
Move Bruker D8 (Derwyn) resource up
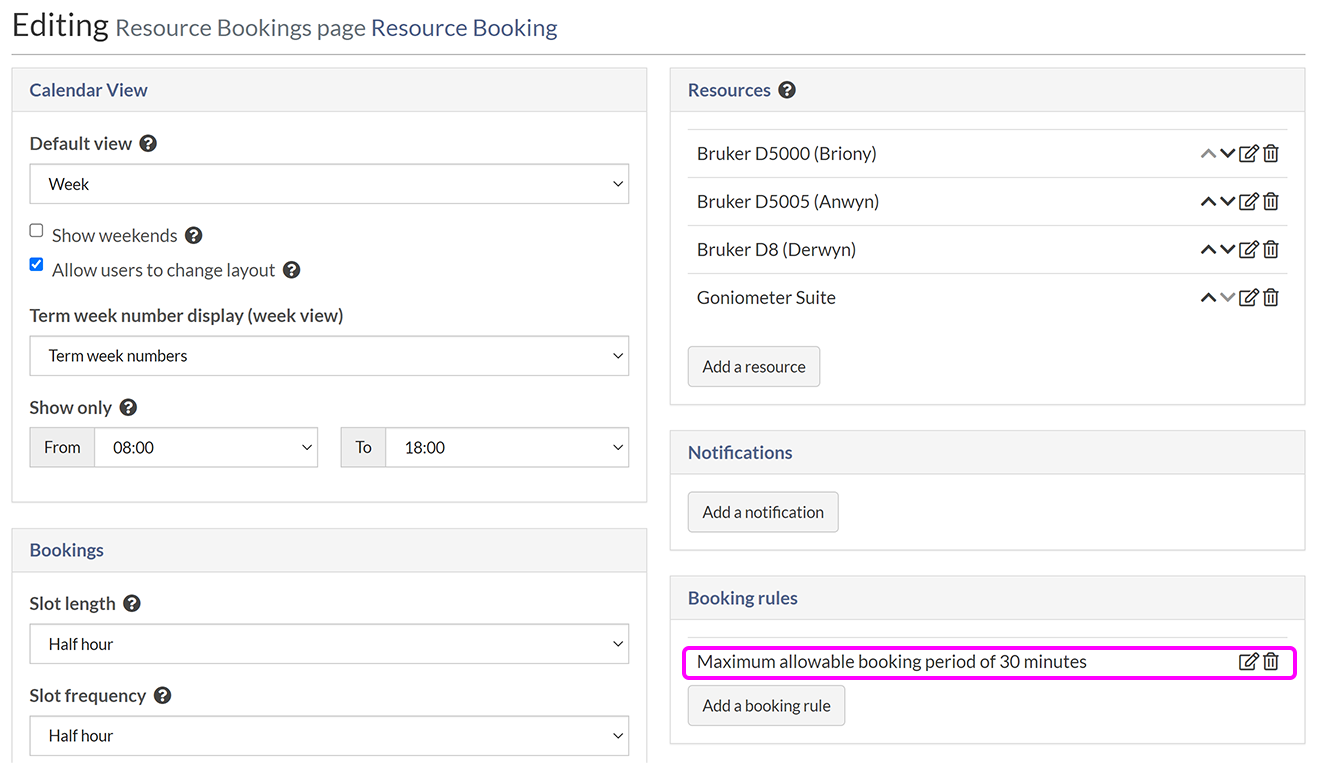(x=1208, y=250)
